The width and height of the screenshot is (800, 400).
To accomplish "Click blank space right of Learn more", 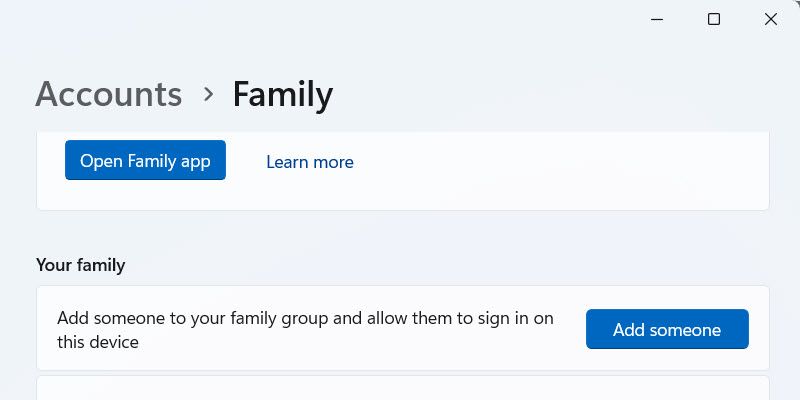I will pos(550,162).
